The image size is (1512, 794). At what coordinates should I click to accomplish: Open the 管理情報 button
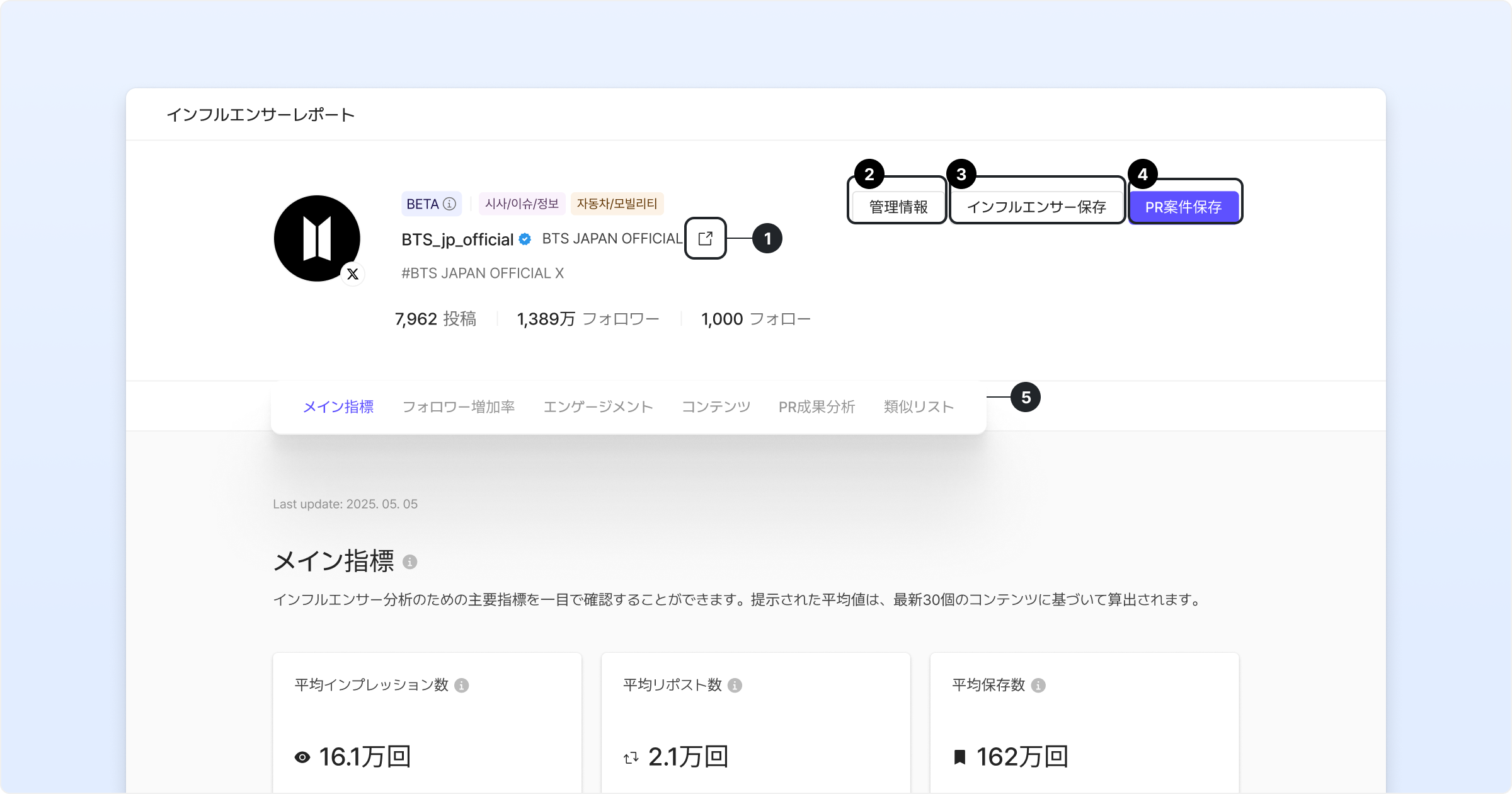(x=898, y=207)
